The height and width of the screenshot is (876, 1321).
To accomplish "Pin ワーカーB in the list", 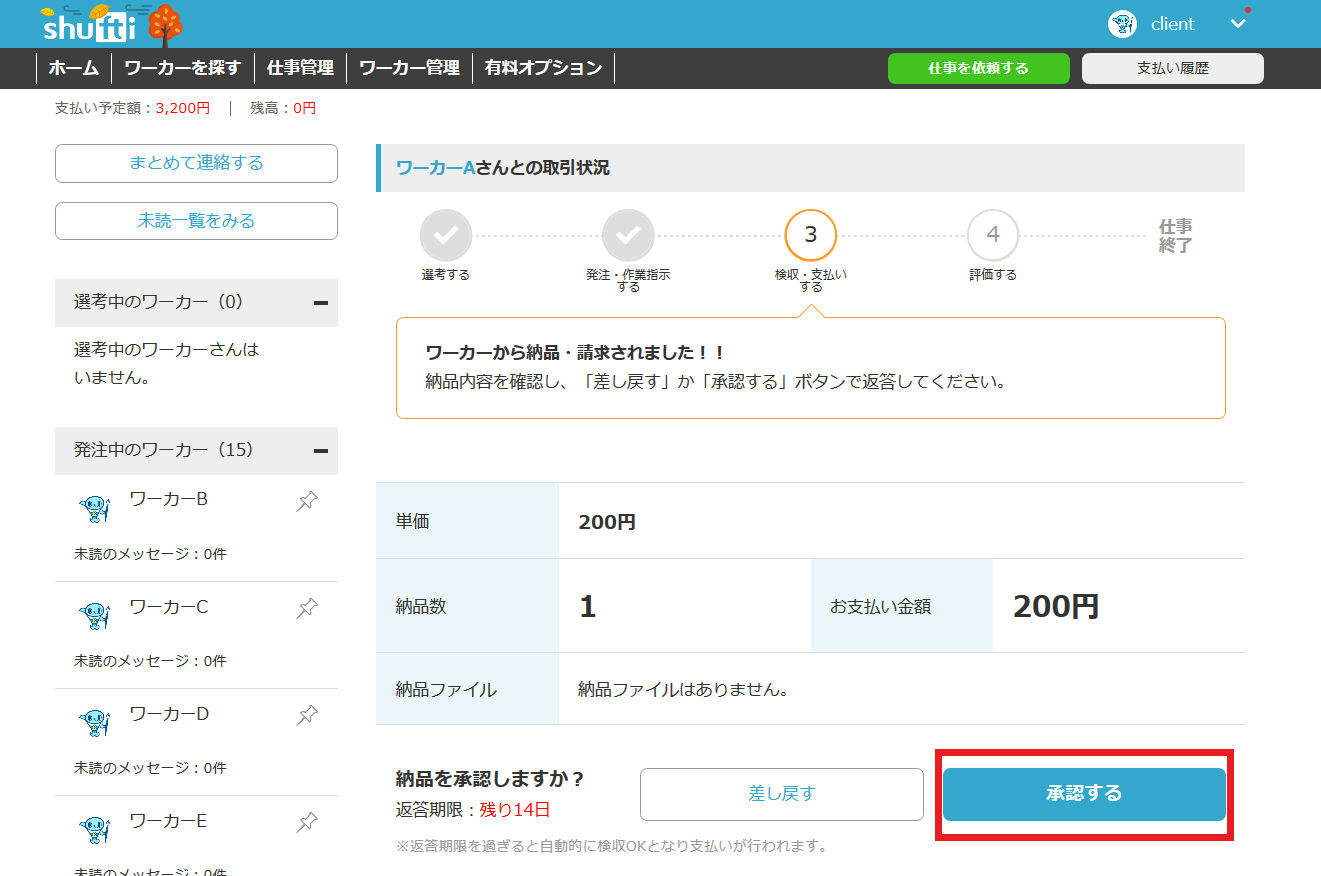I will pos(308,501).
